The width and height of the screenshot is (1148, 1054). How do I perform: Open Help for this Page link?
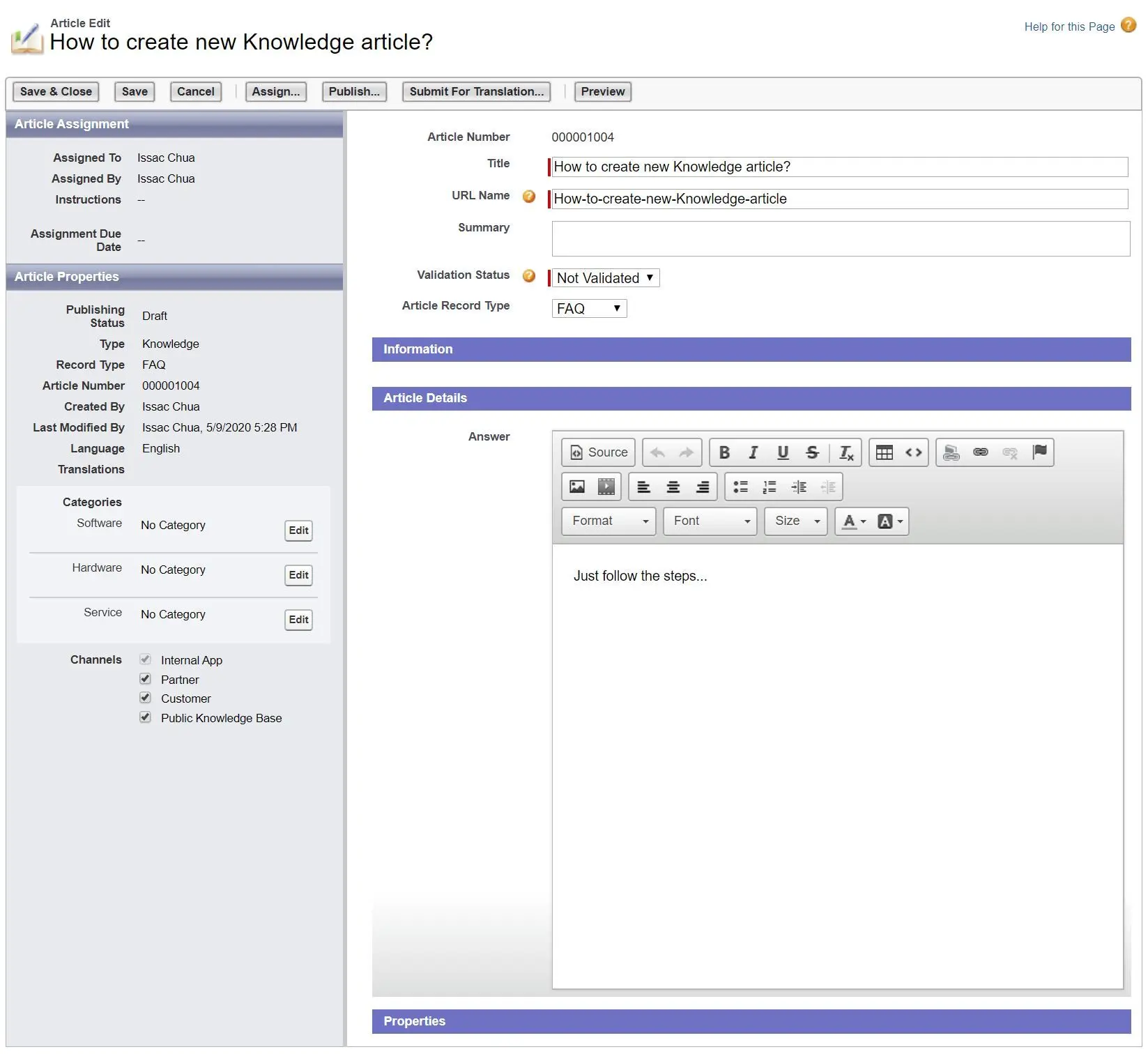point(1069,27)
